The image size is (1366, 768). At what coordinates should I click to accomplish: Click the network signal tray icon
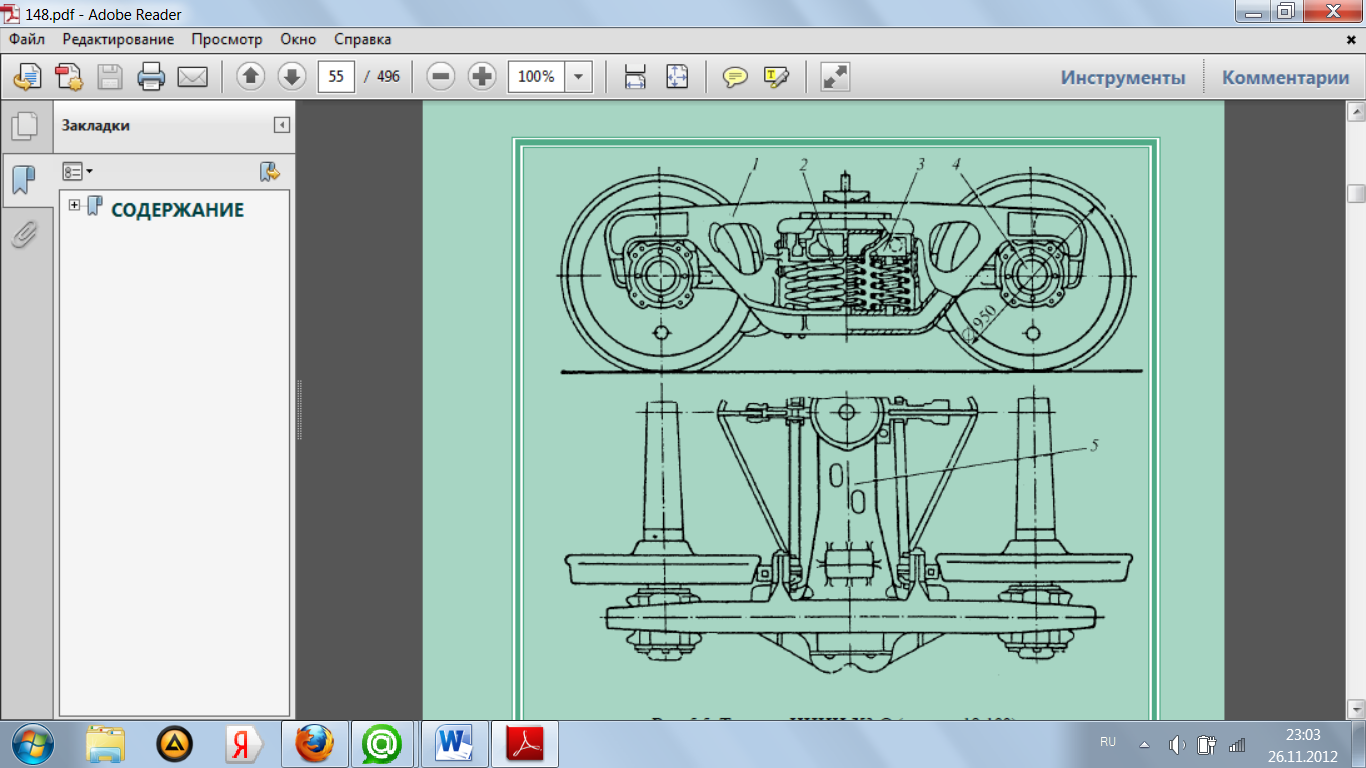1238,745
